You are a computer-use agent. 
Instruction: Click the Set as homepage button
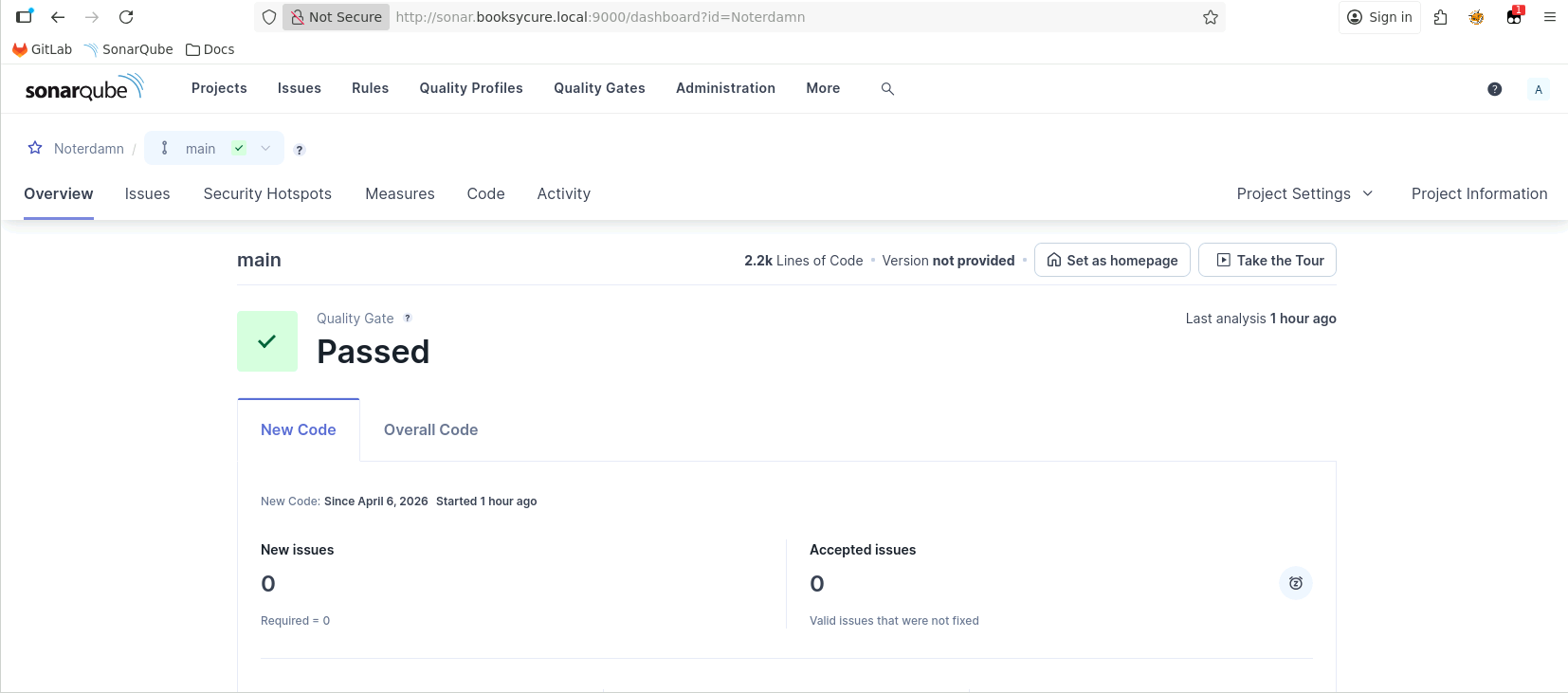pyautogui.click(x=1112, y=260)
